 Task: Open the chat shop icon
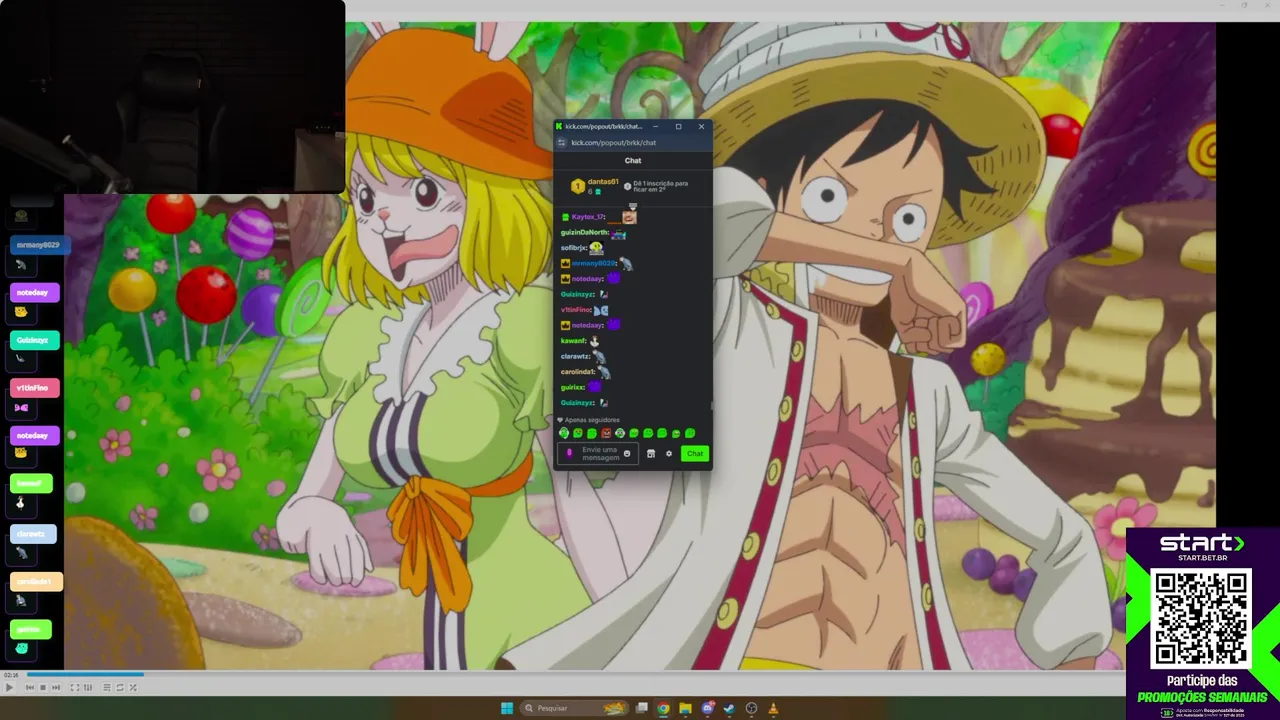651,454
